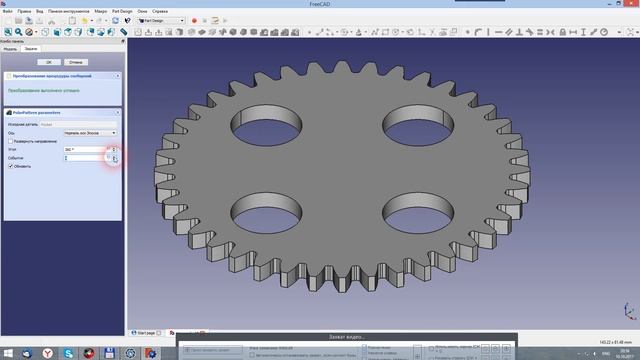Open the Макро menu
Screen dimensions: 640x360
(100, 11)
